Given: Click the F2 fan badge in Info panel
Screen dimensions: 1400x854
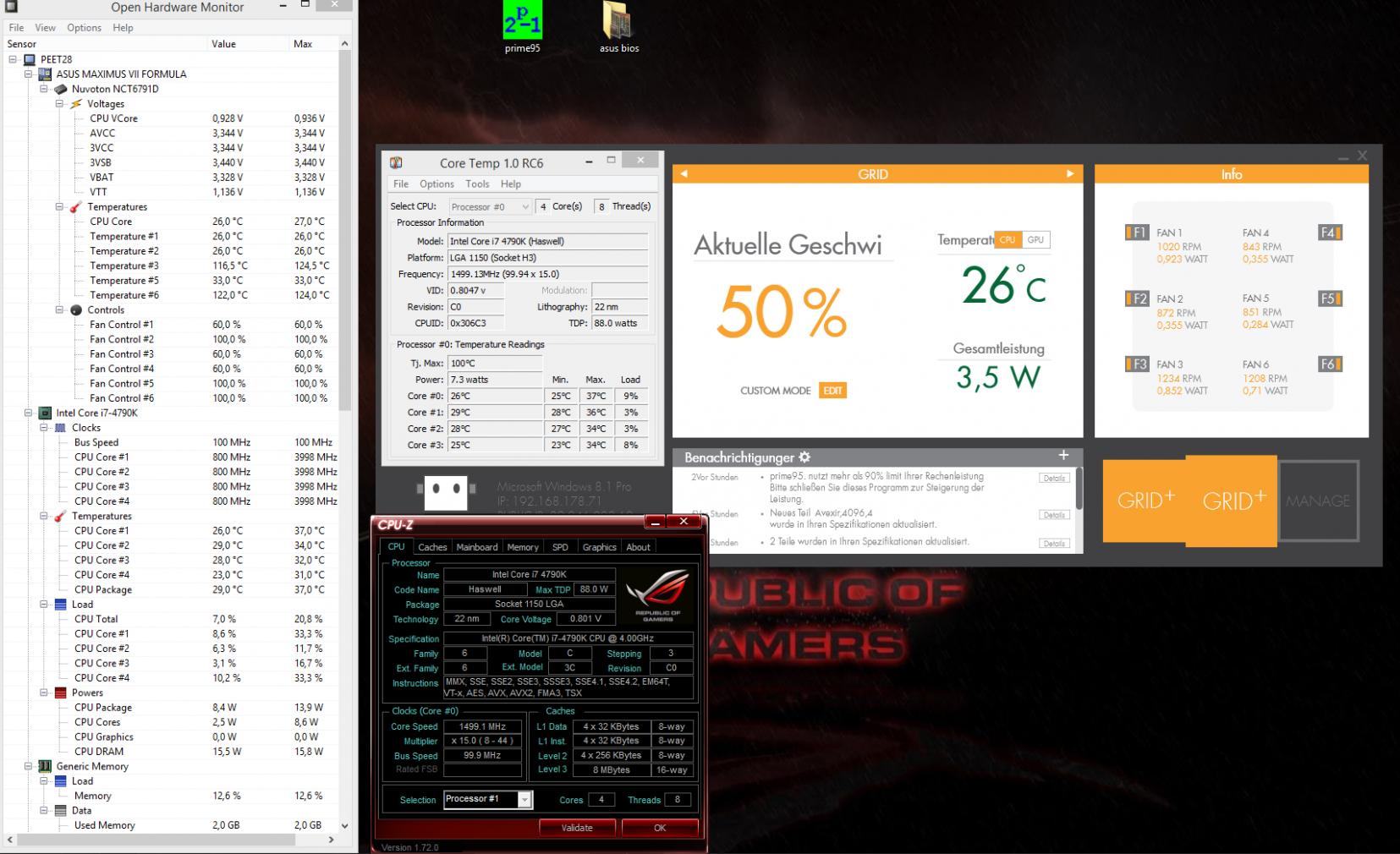Looking at the screenshot, I should coord(1137,298).
